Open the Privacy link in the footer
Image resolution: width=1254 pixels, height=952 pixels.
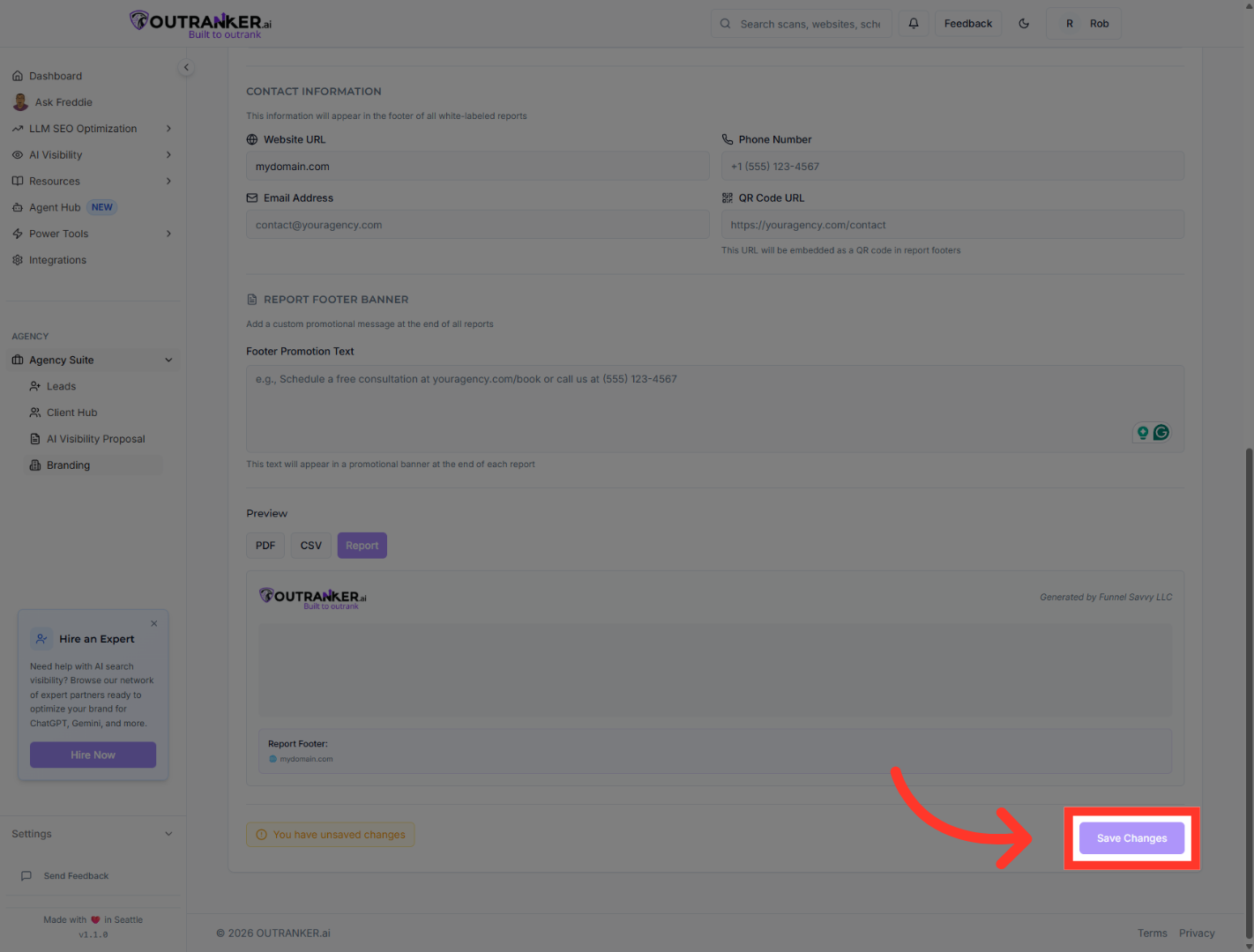[1197, 933]
